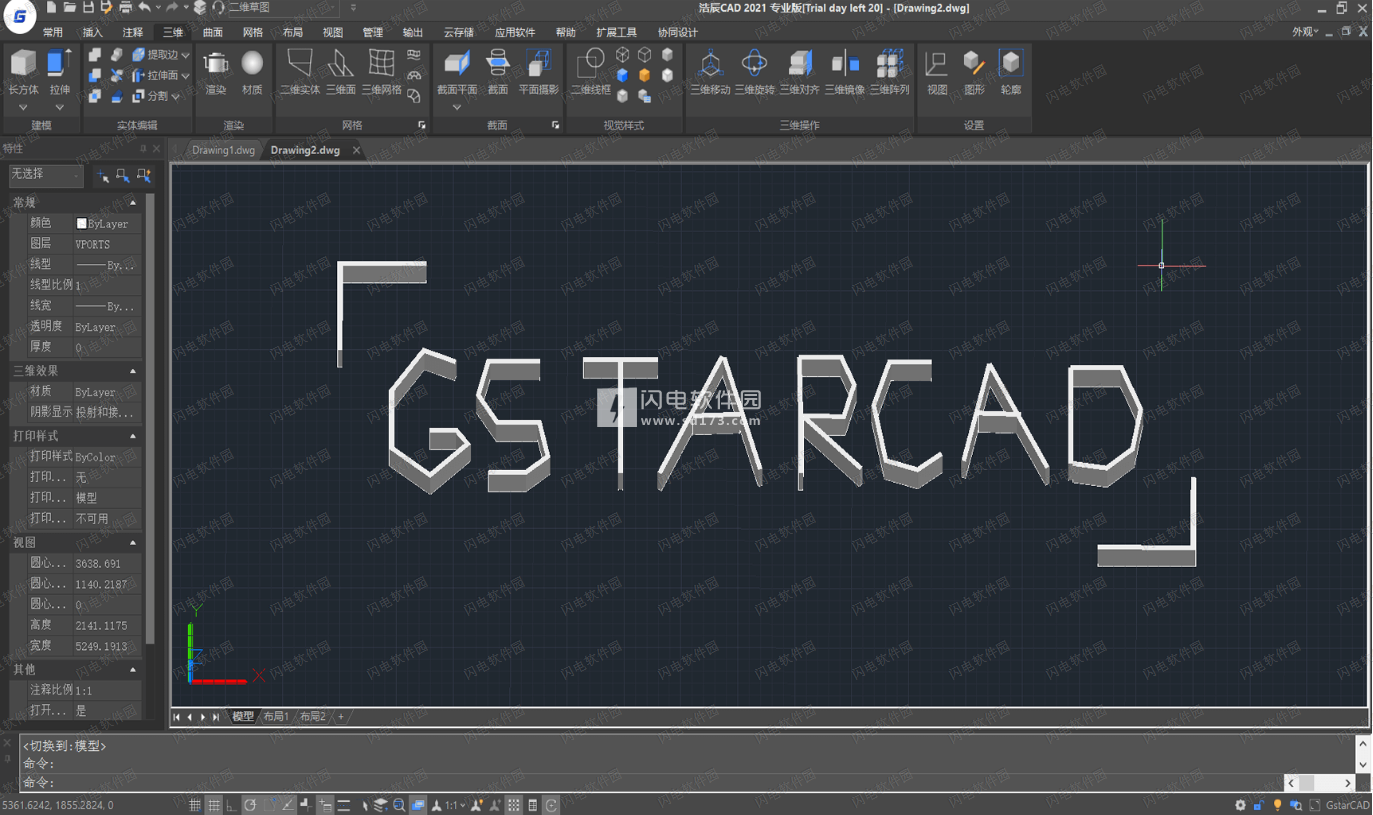Click the GstarCAD application logo button
1373x815 pixels.
19,16
